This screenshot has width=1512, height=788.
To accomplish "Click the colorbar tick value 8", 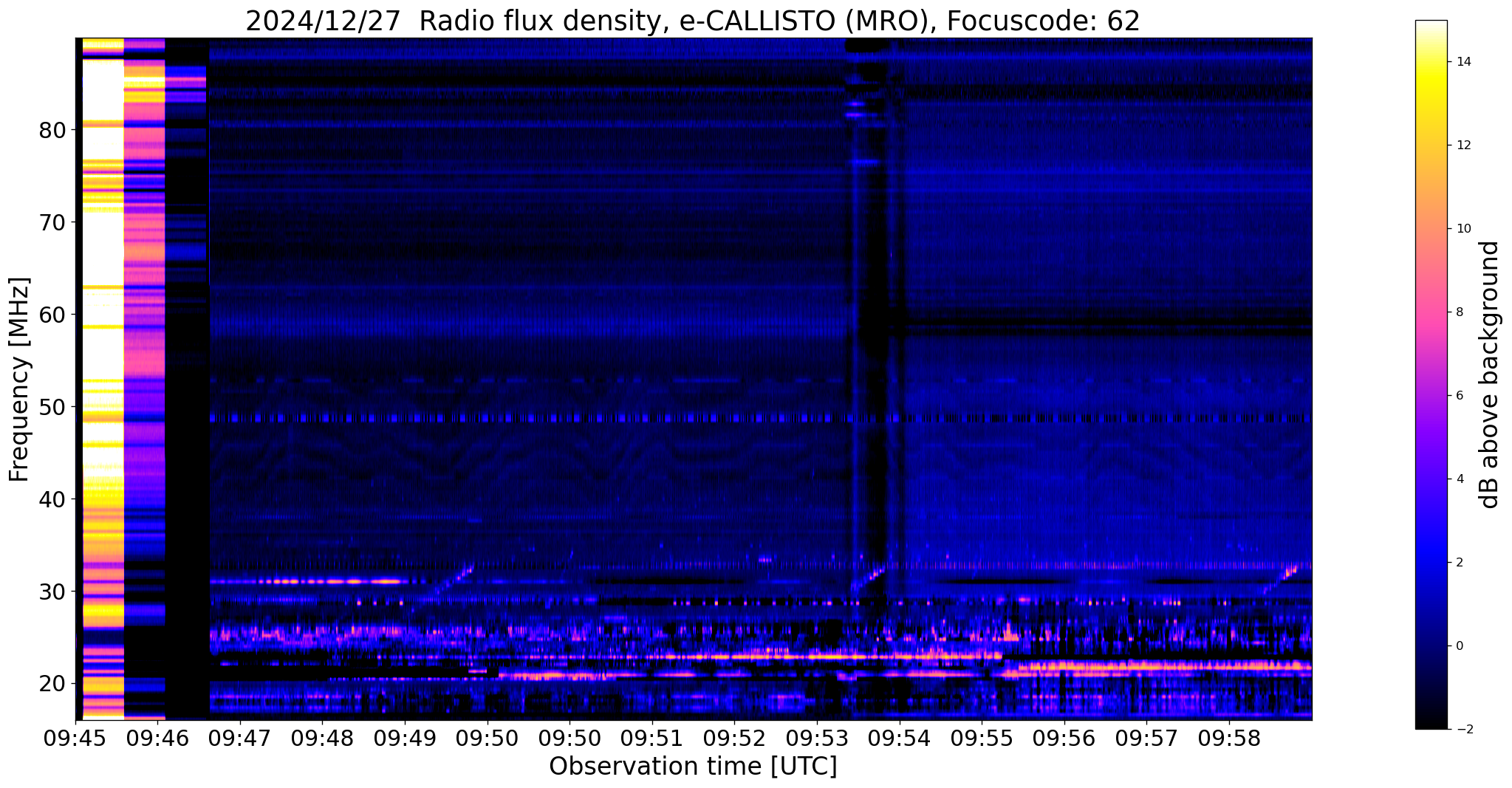I will click(1459, 312).
